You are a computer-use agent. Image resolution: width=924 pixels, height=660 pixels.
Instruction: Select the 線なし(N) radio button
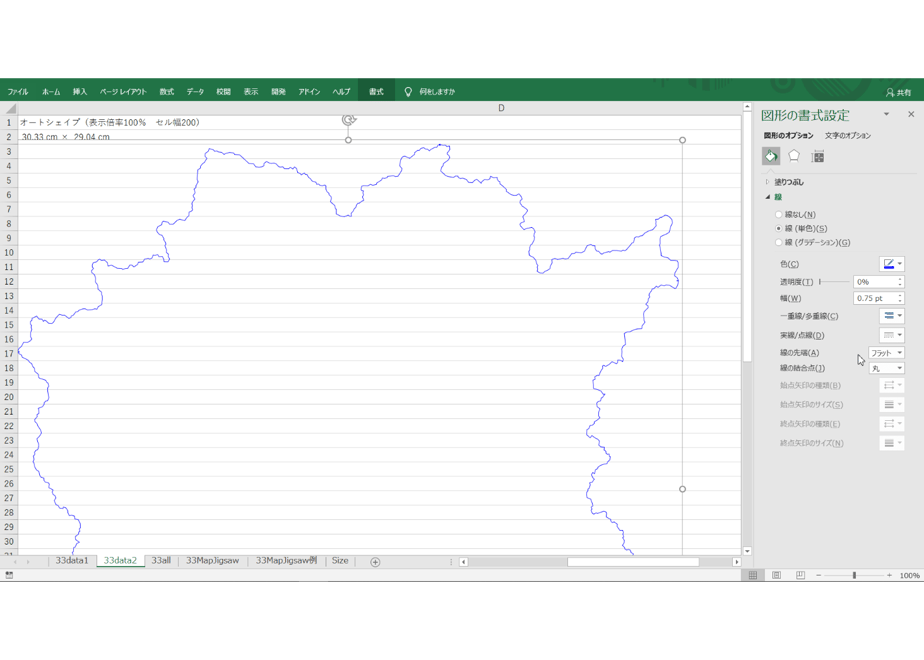778,214
